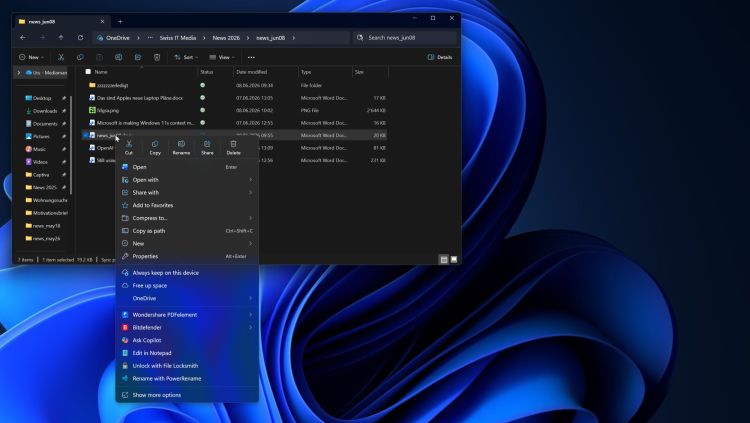The width and height of the screenshot is (750, 423).
Task: Tick the select-all checkbox beside Name header
Action: point(88,72)
